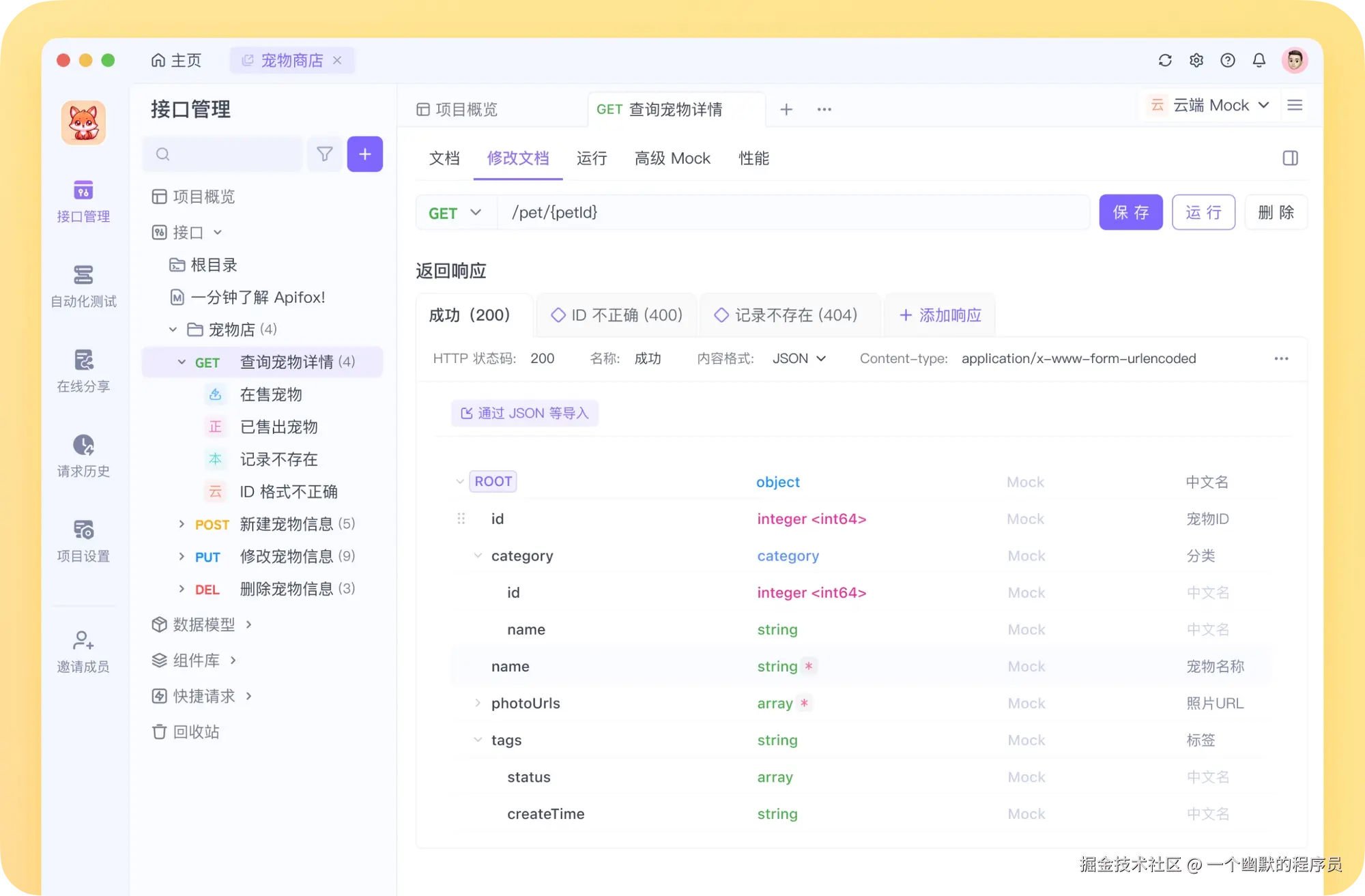Click the filter icon above the API list
The height and width of the screenshot is (896, 1365).
324,154
